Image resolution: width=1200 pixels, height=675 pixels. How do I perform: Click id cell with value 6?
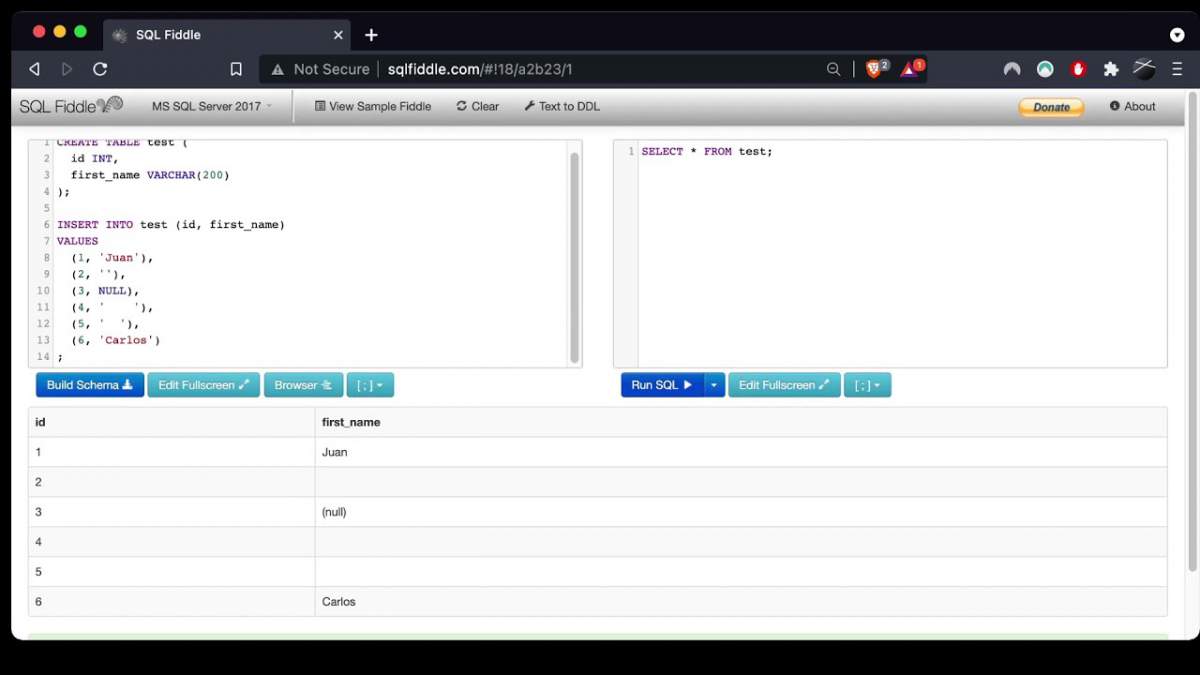171,602
